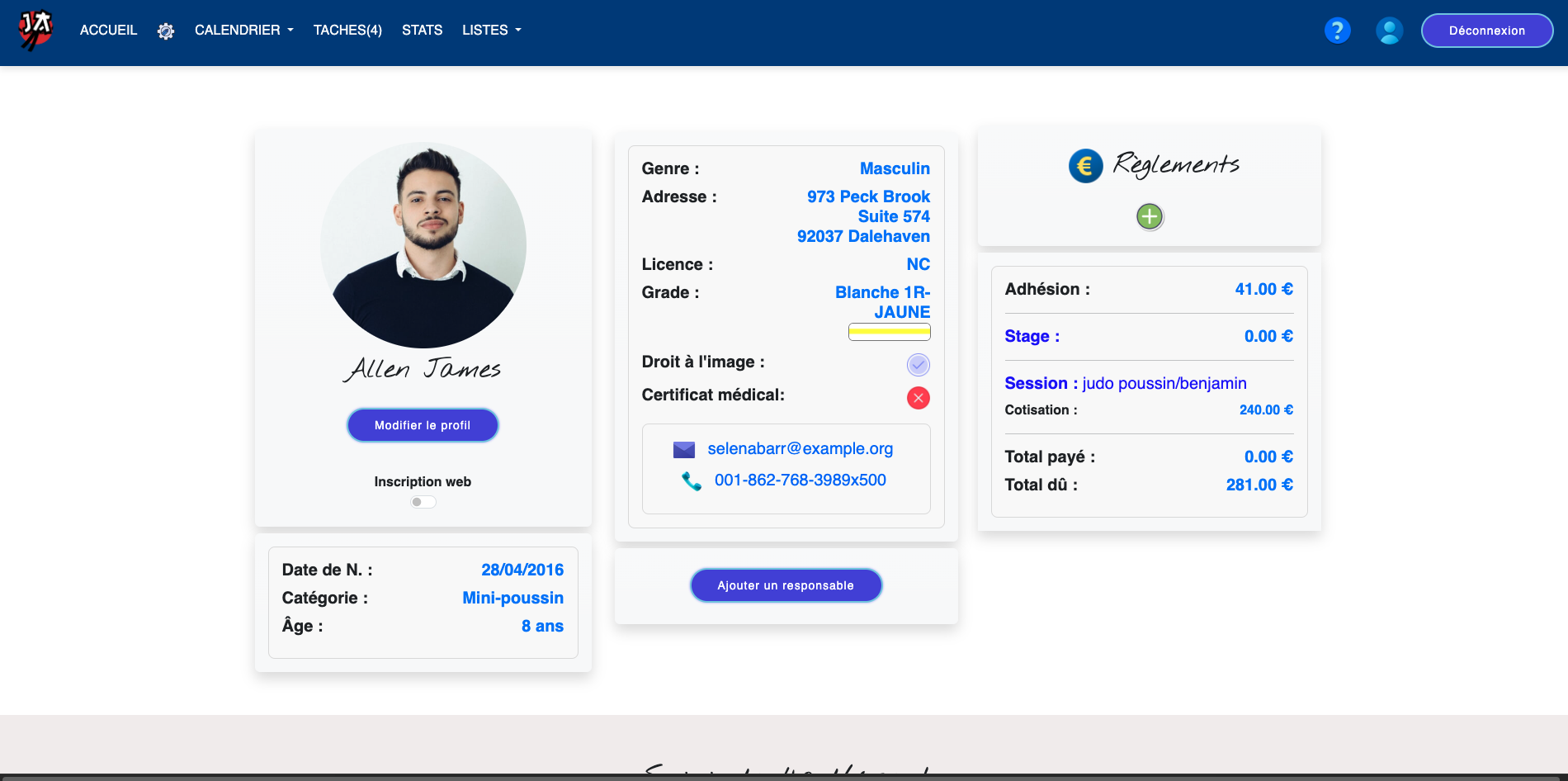Toggle the Droit à l'image checkmark

[919, 364]
